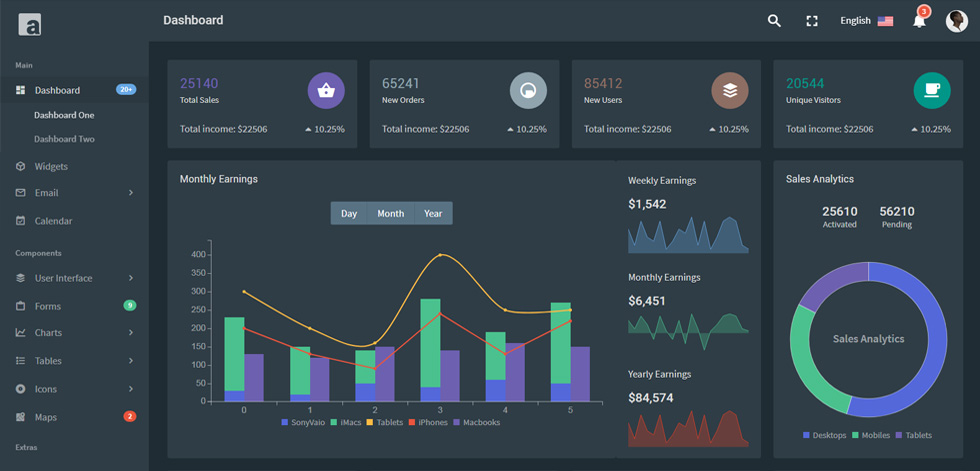Switch chart to Year view
The height and width of the screenshot is (471, 980).
(433, 213)
